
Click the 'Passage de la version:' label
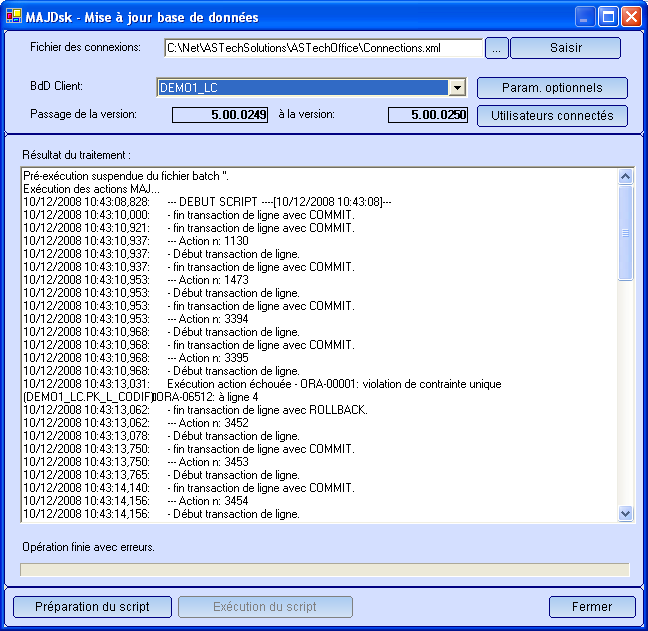(x=83, y=114)
